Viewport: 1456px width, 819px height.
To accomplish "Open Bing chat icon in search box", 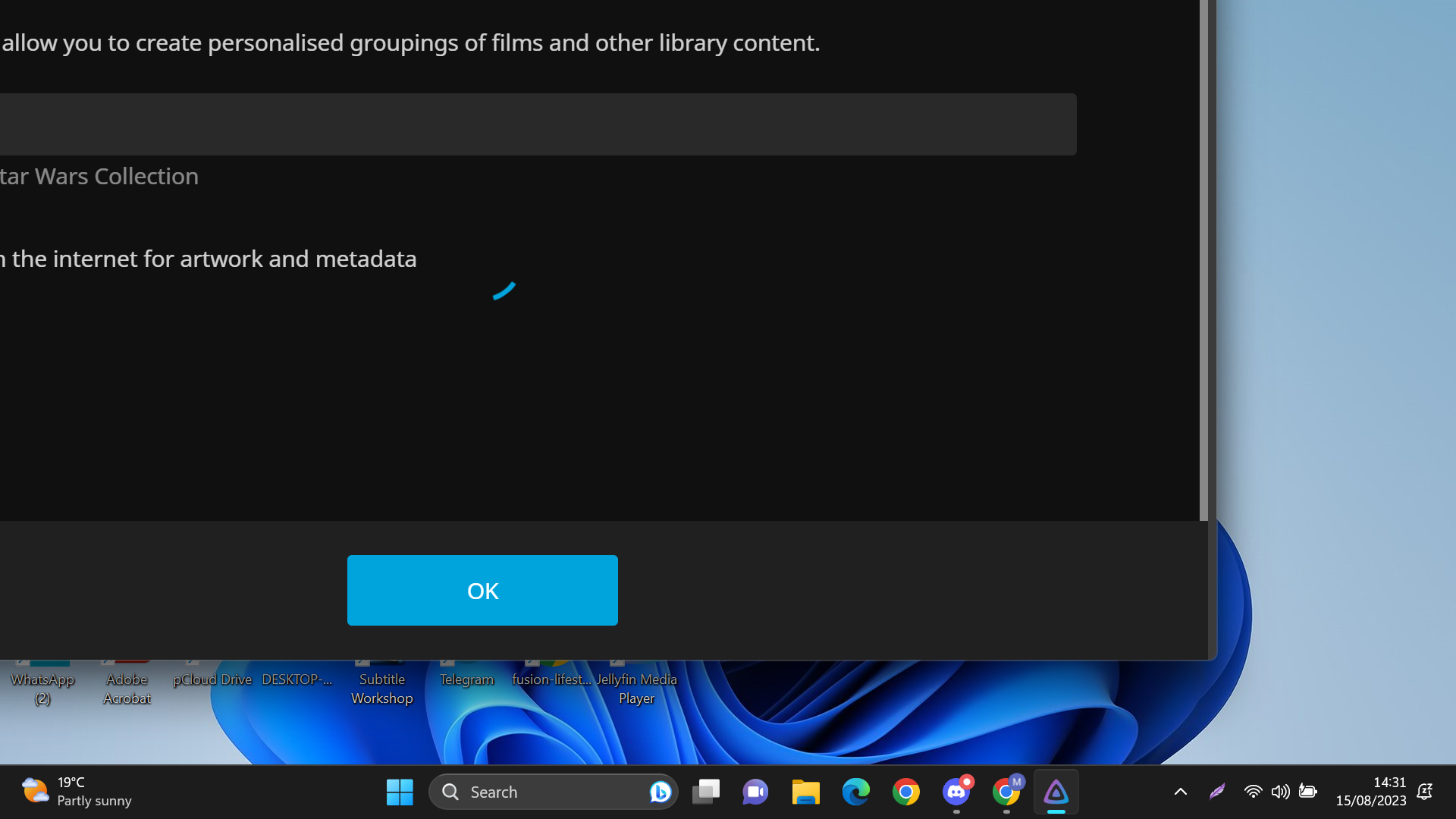I will click(x=660, y=792).
